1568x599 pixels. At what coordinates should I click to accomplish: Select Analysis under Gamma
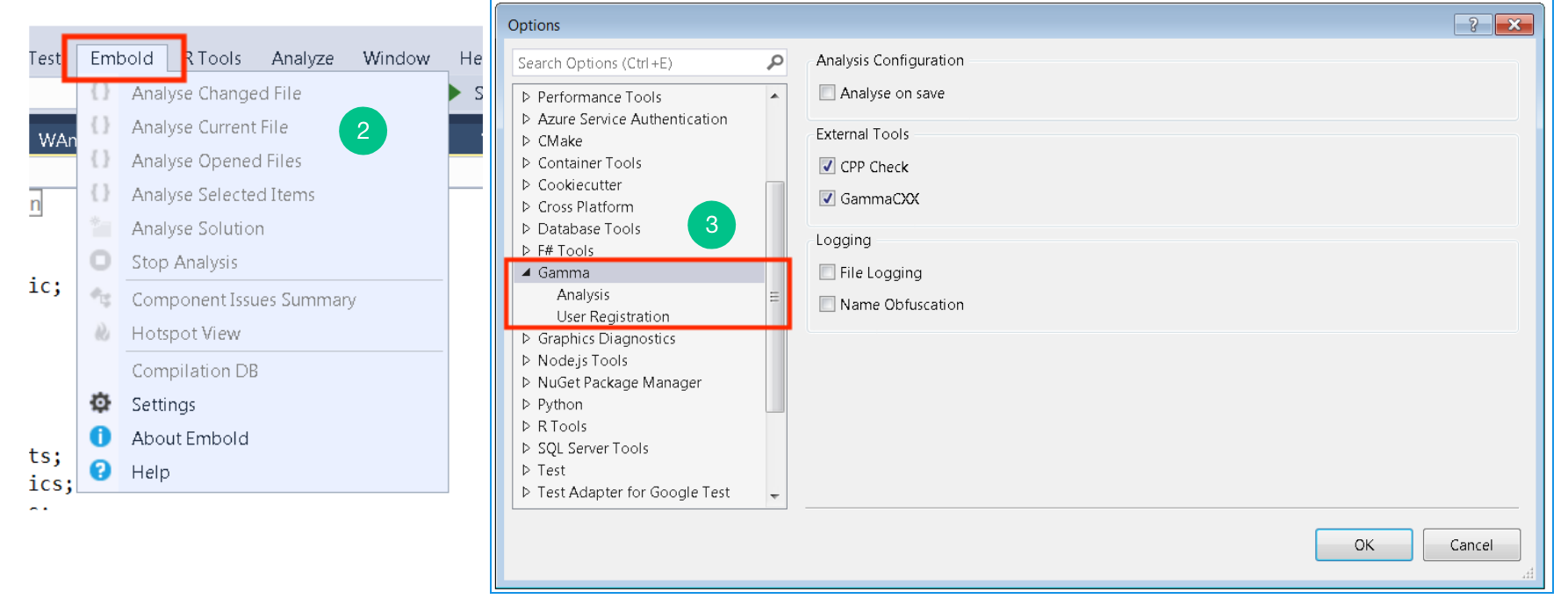coord(583,294)
